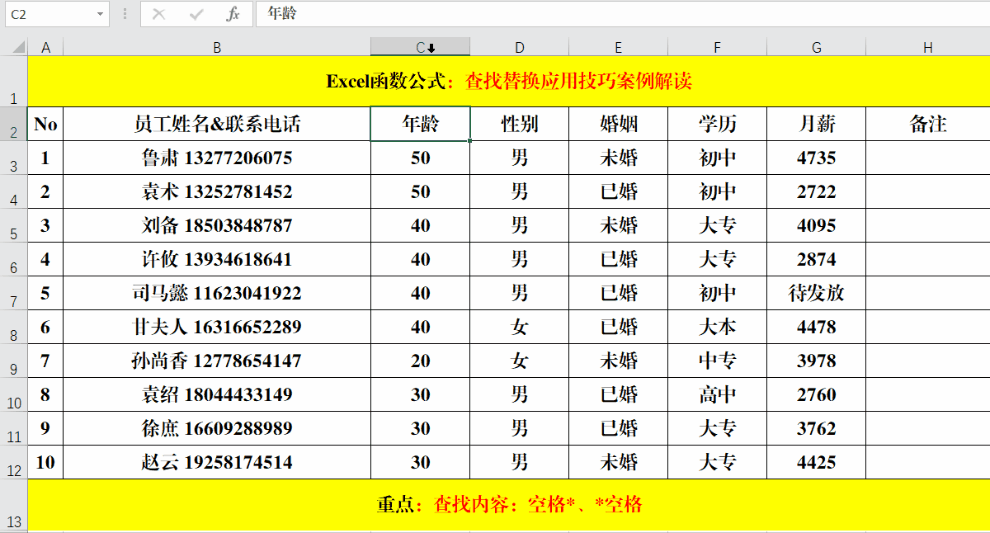This screenshot has width=990, height=533.
Task: Click salary cell 2874
Action: pyautogui.click(x=816, y=260)
